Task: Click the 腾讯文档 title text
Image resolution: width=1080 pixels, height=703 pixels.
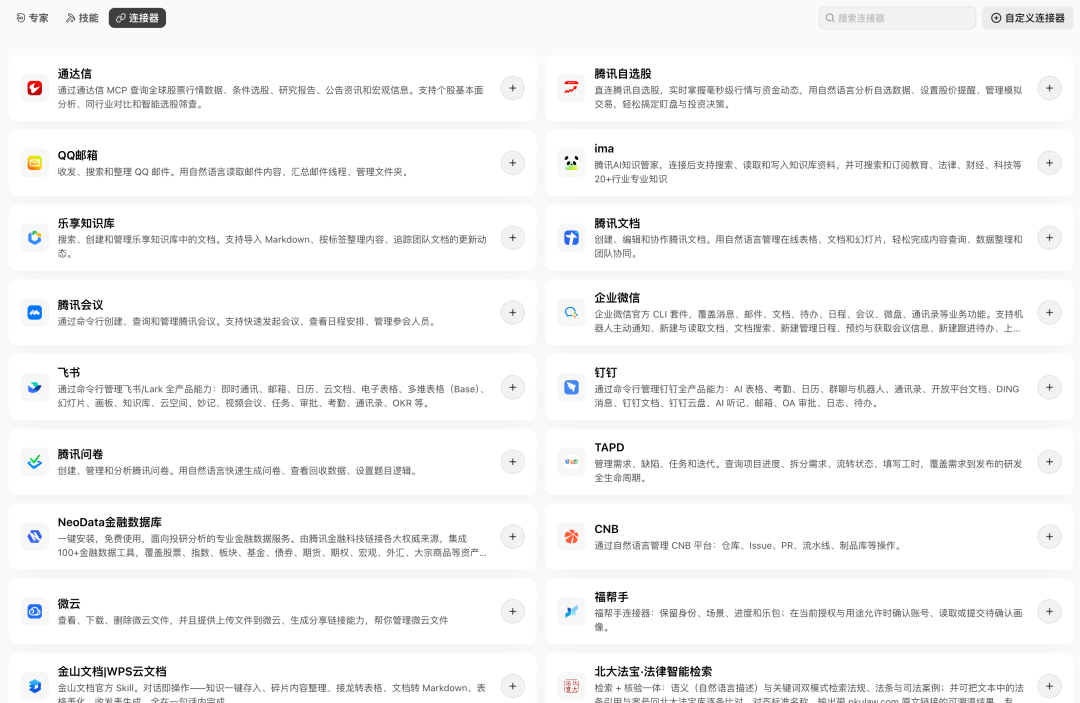Action: pos(618,224)
